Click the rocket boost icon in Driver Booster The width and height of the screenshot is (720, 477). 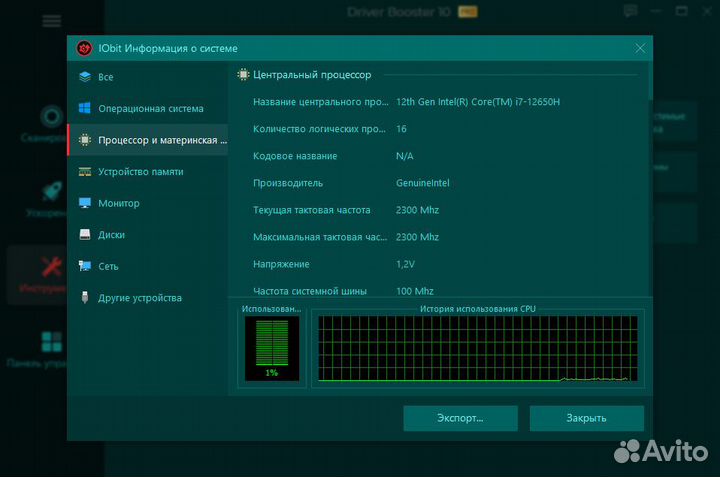[x=51, y=191]
